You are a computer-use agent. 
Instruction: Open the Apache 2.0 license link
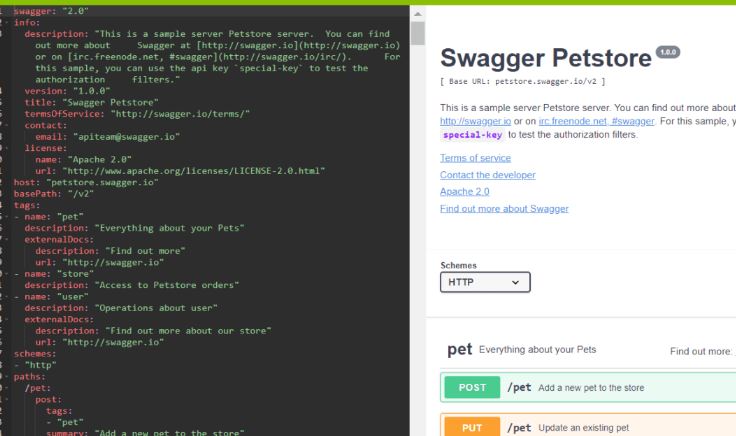point(464,191)
